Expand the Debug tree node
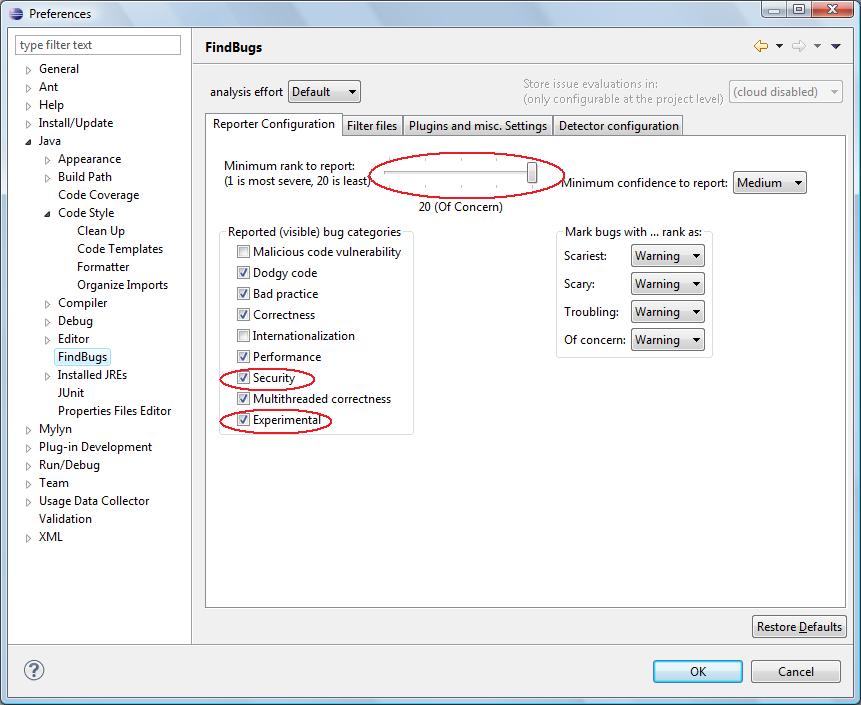 (x=48, y=322)
